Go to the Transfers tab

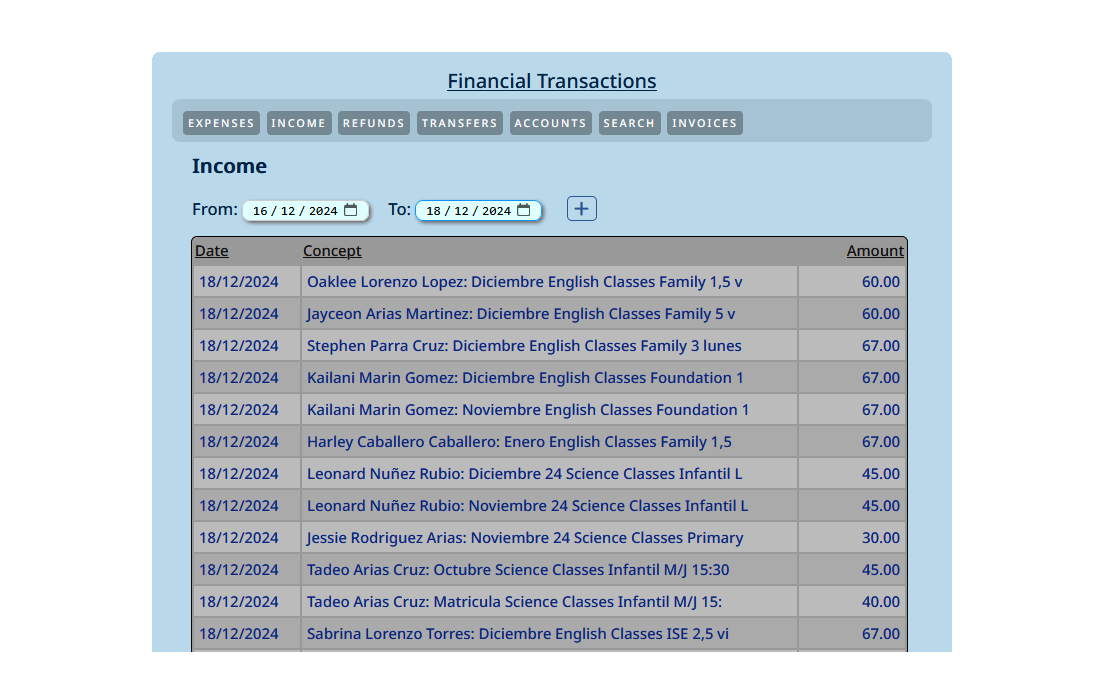[x=460, y=123]
